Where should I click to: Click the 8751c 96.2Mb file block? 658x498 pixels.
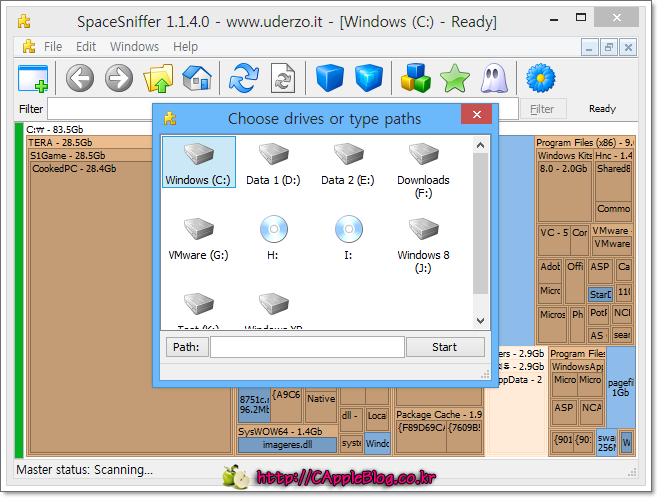point(254,405)
